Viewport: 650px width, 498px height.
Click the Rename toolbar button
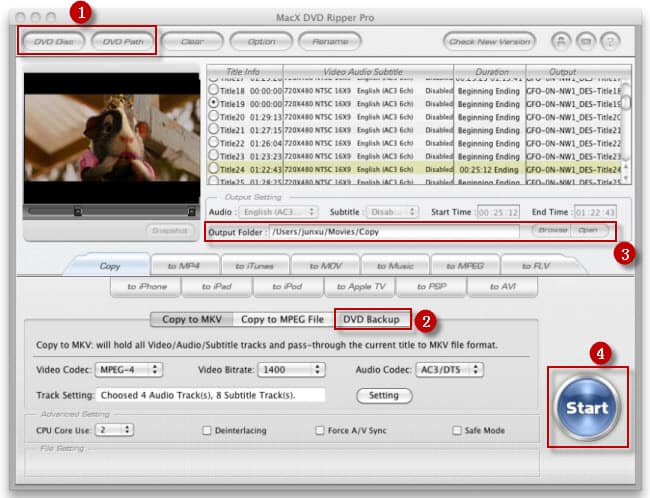pyautogui.click(x=330, y=41)
